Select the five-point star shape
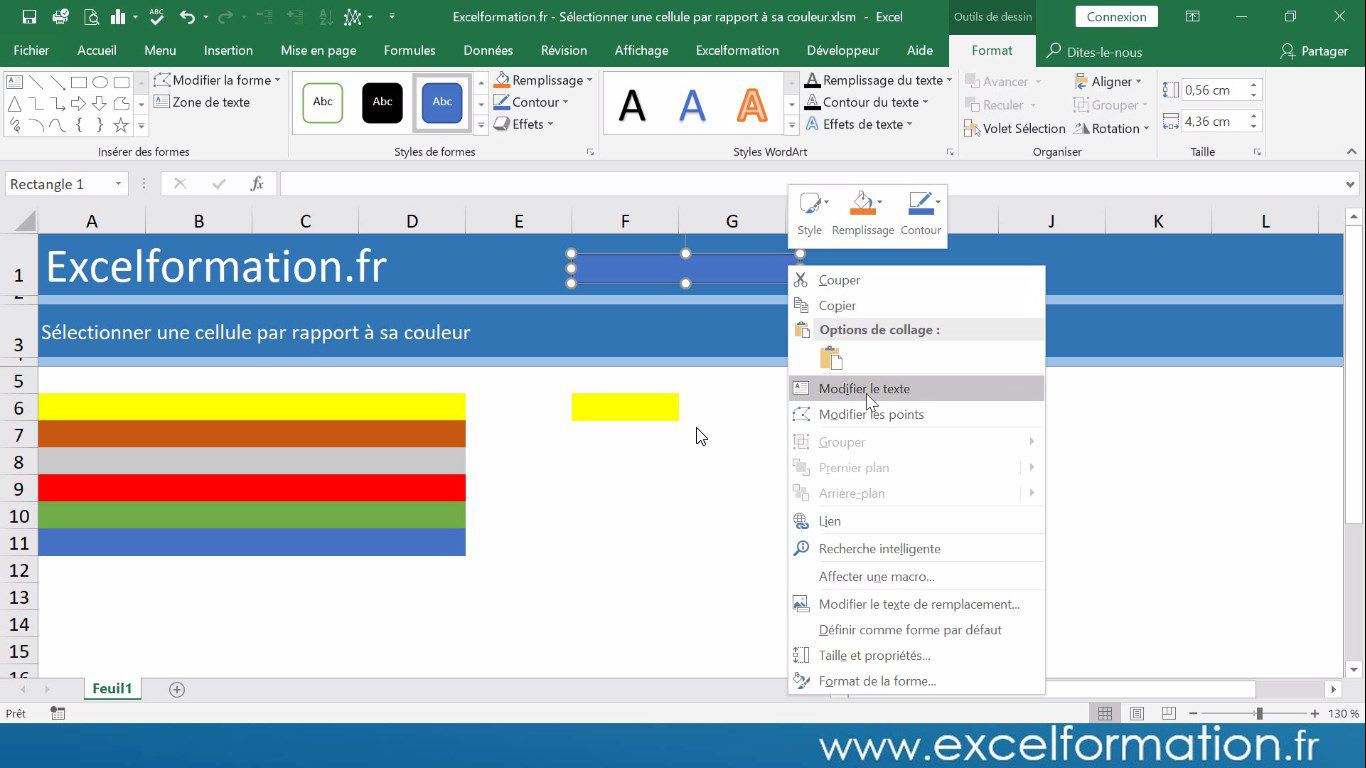1366x768 pixels. click(121, 125)
